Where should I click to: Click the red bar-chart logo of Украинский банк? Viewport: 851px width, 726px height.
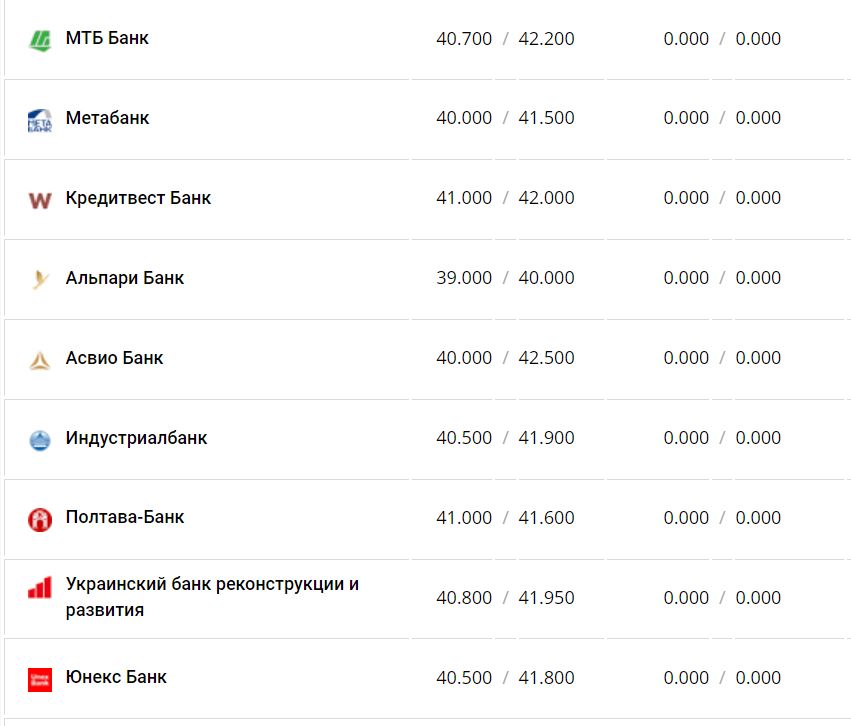39,588
